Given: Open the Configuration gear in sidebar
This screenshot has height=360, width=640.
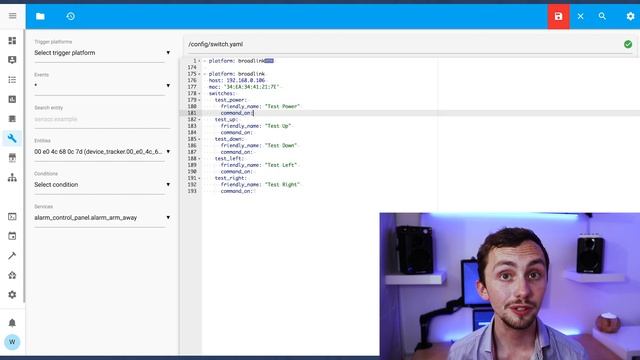Looking at the screenshot, I should [12, 294].
